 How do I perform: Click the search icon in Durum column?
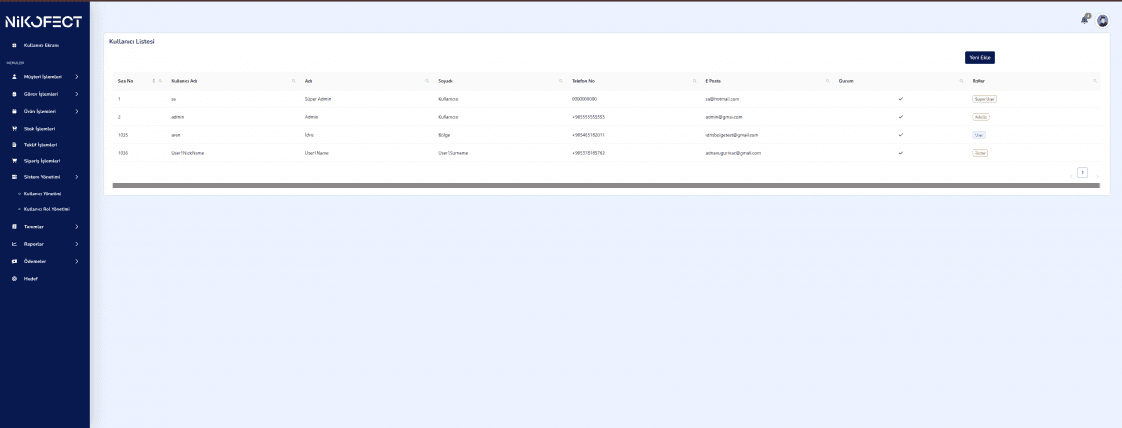pyautogui.click(x=962, y=81)
